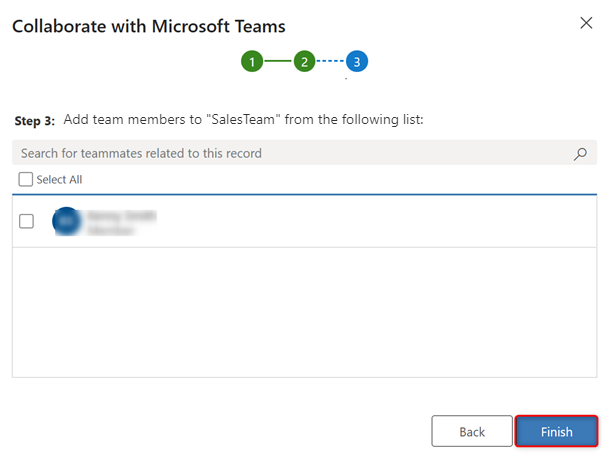
Task: Close the Collaborate with Microsoft Teams dialog
Action: pyautogui.click(x=586, y=23)
